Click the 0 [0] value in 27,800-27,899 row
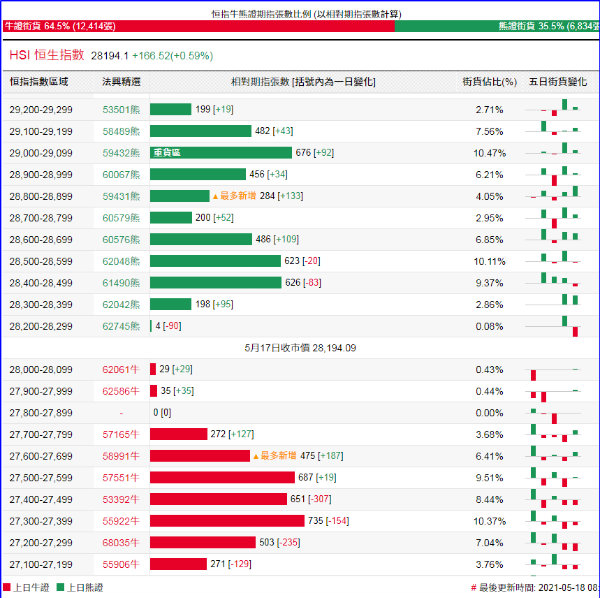Viewport: 600px width, 598px height. (162, 413)
